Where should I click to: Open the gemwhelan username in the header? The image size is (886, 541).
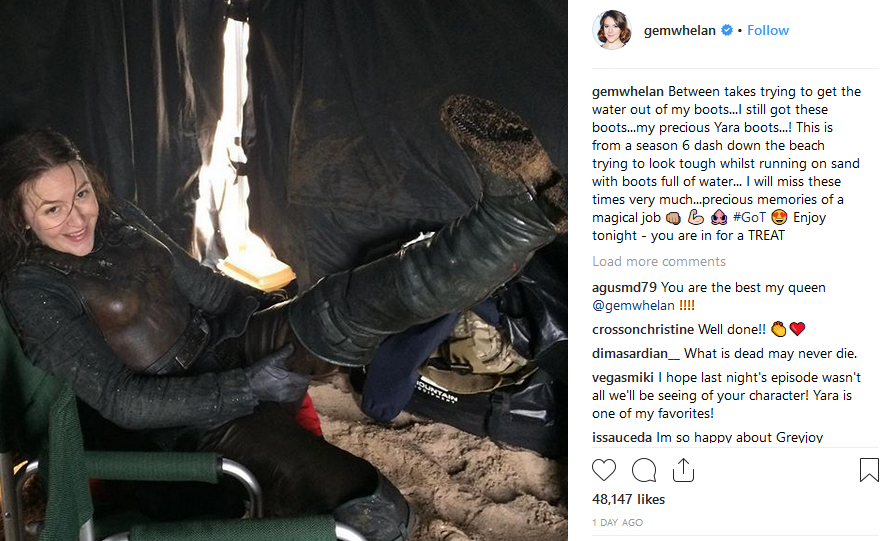(x=680, y=31)
